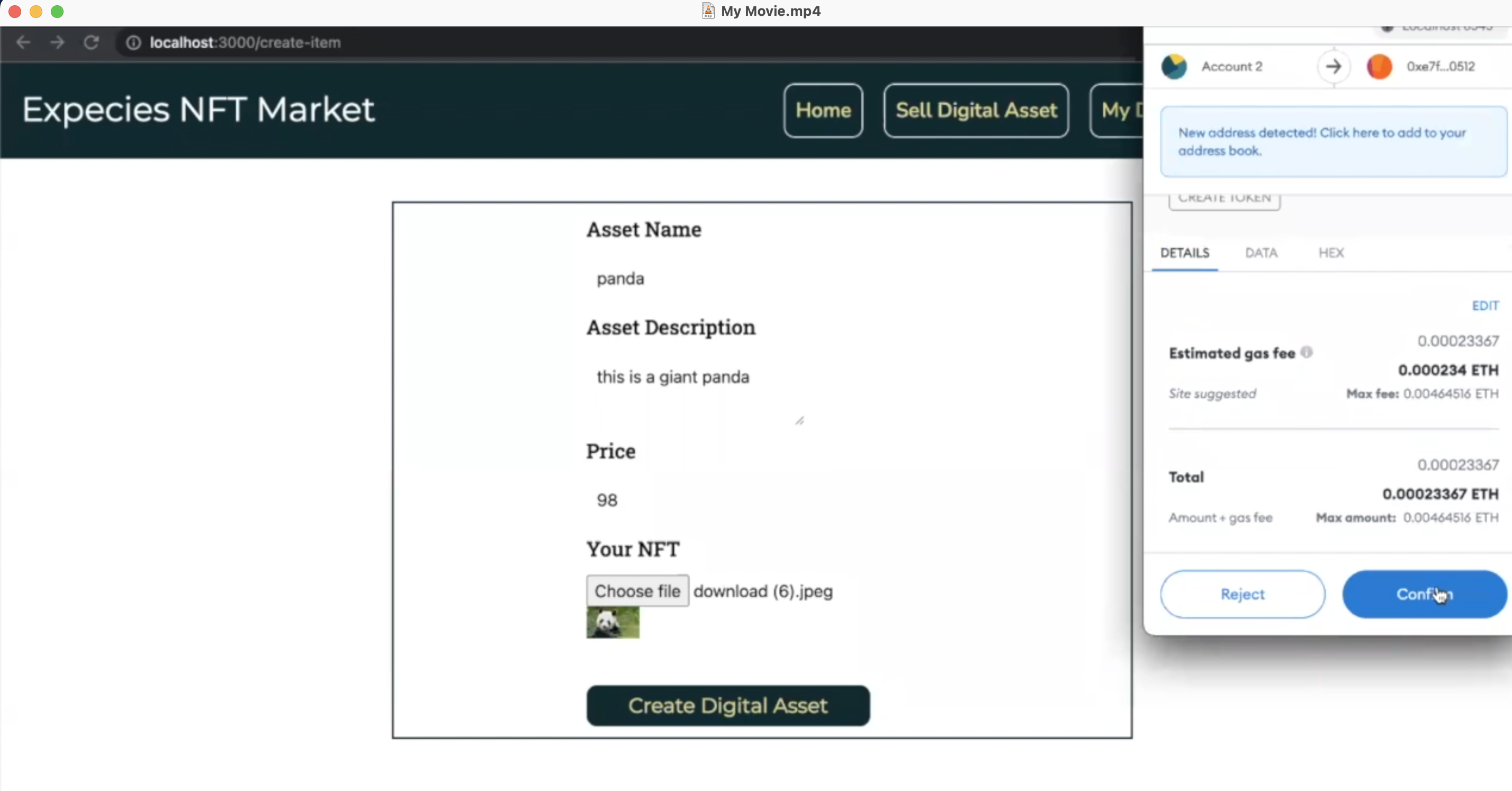Click the recipient 0xe7f...0512 avatar icon
Screen dimensions: 1512x791
(x=1379, y=66)
